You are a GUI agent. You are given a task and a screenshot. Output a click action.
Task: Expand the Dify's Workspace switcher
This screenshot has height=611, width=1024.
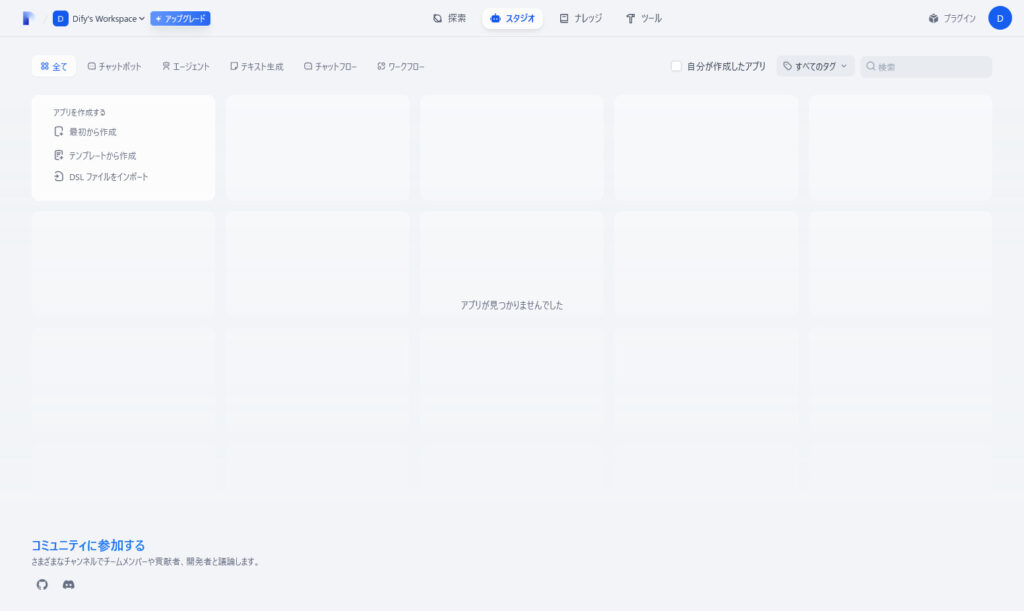(108, 18)
